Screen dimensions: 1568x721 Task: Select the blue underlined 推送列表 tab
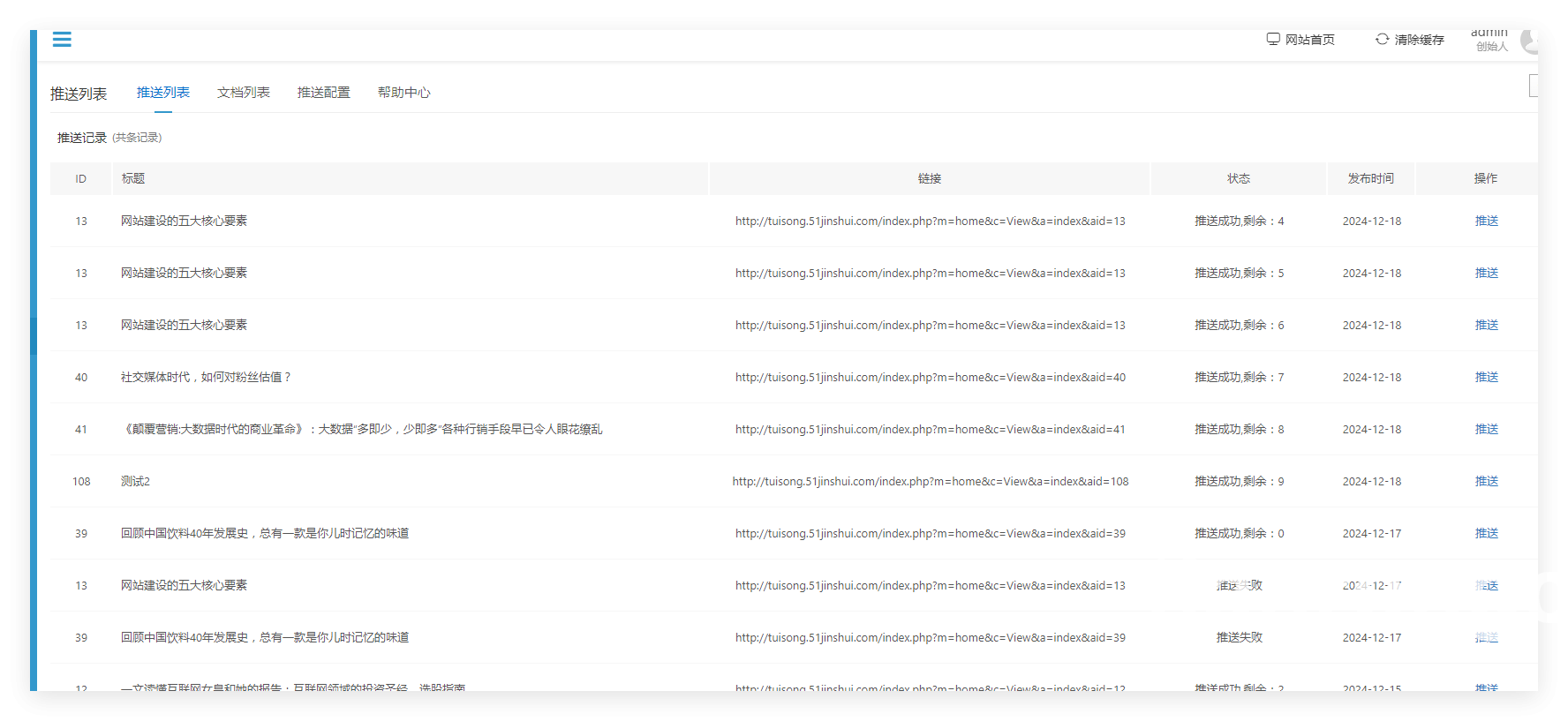(x=163, y=93)
